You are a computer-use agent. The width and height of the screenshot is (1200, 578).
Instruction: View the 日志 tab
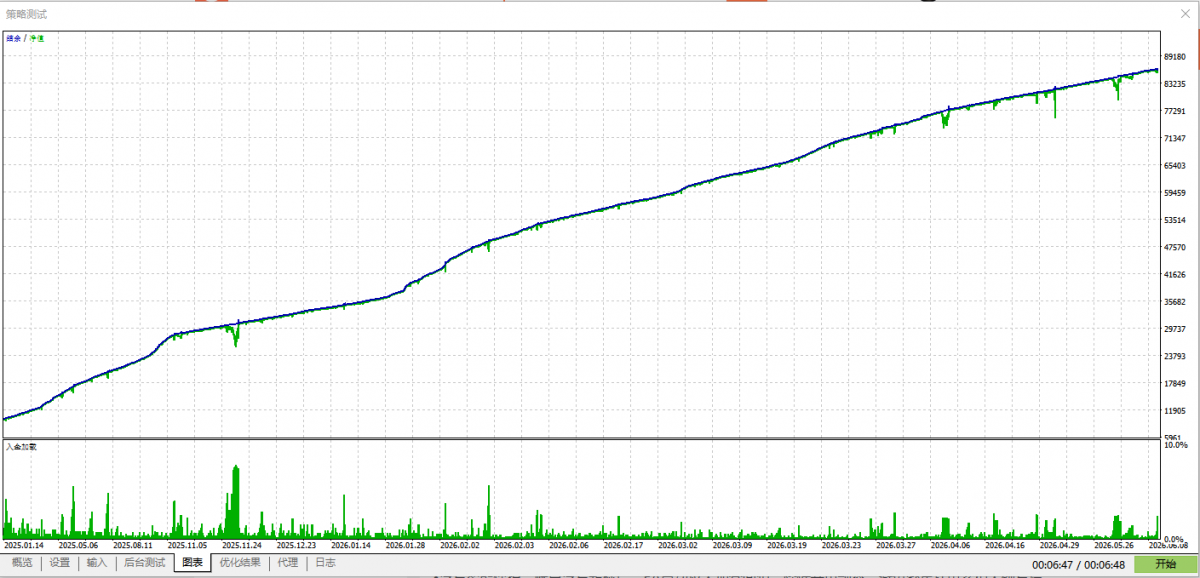pos(325,563)
